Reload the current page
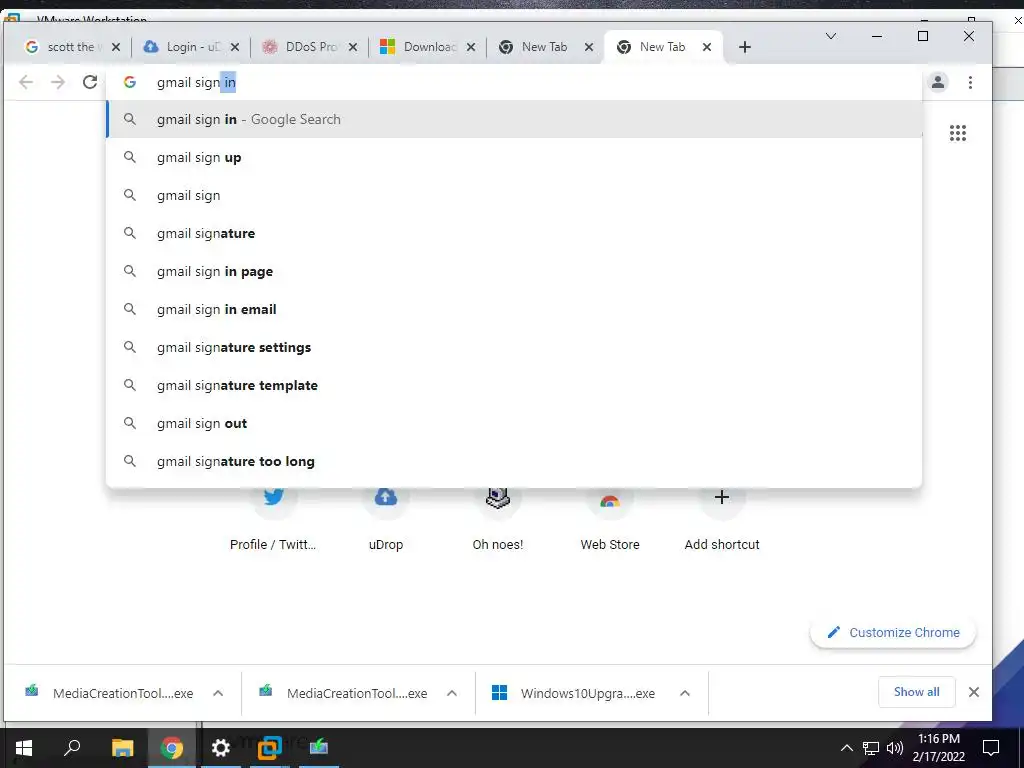The image size is (1024, 768). 90,82
